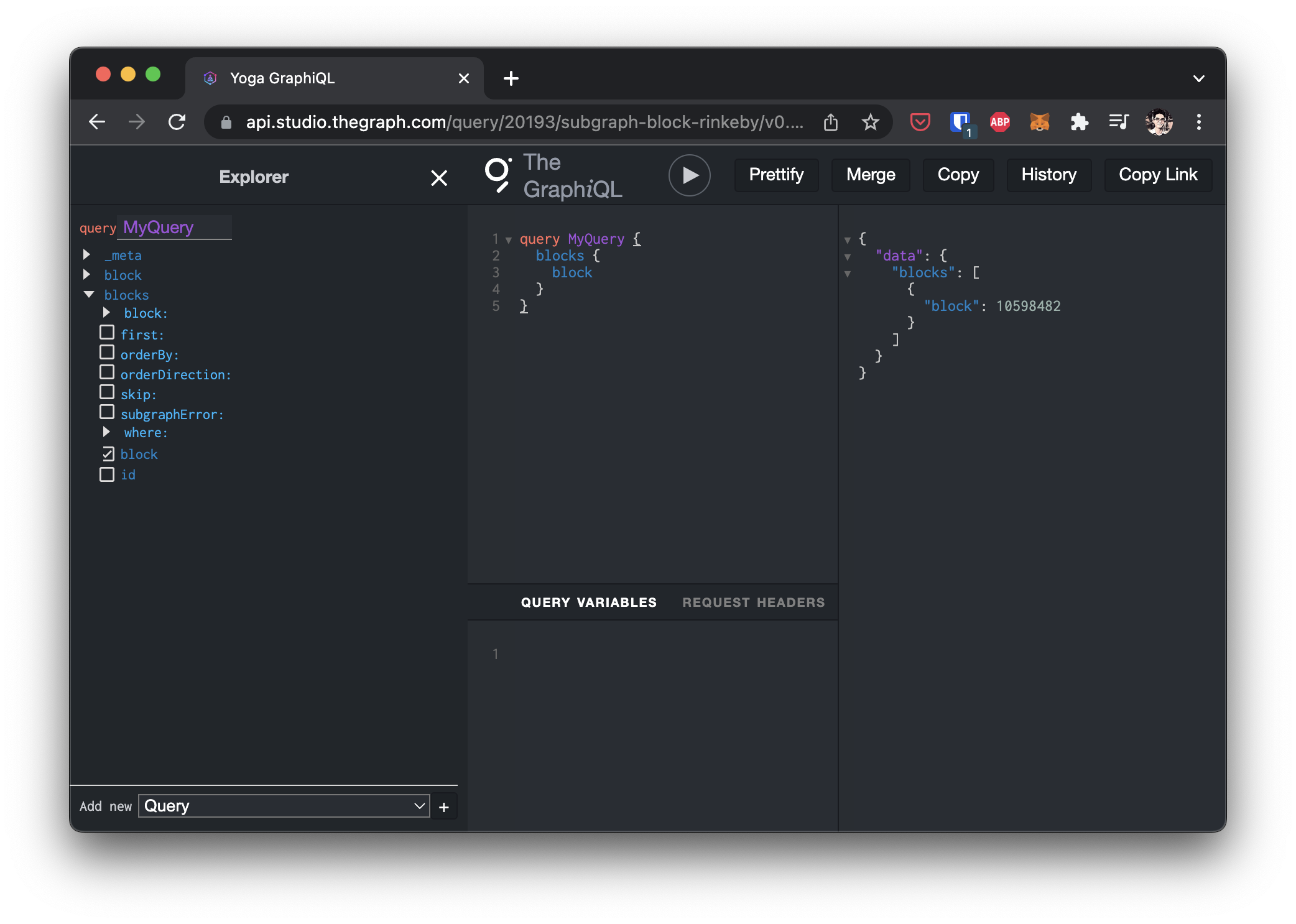Viewport: 1296px width, 924px height.
Task: Click the forward navigation arrow
Action: 137,122
